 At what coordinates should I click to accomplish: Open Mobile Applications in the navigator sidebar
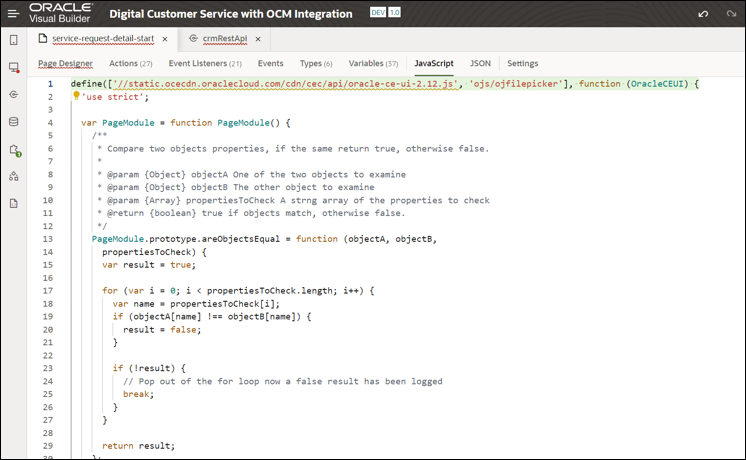14,40
